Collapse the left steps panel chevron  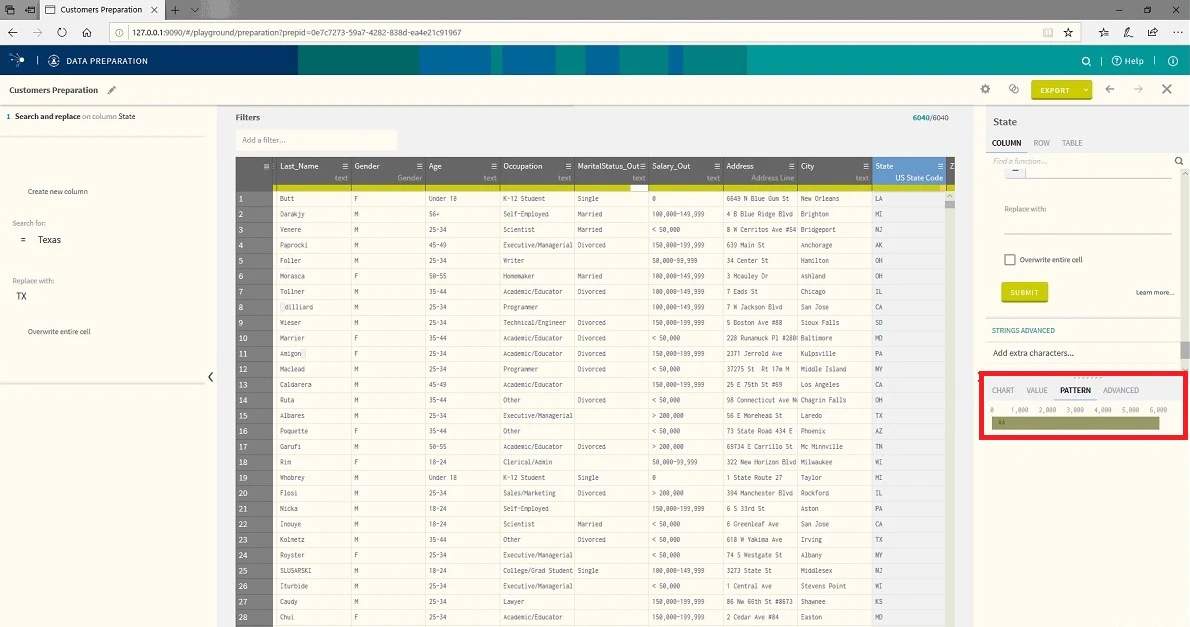pos(210,377)
